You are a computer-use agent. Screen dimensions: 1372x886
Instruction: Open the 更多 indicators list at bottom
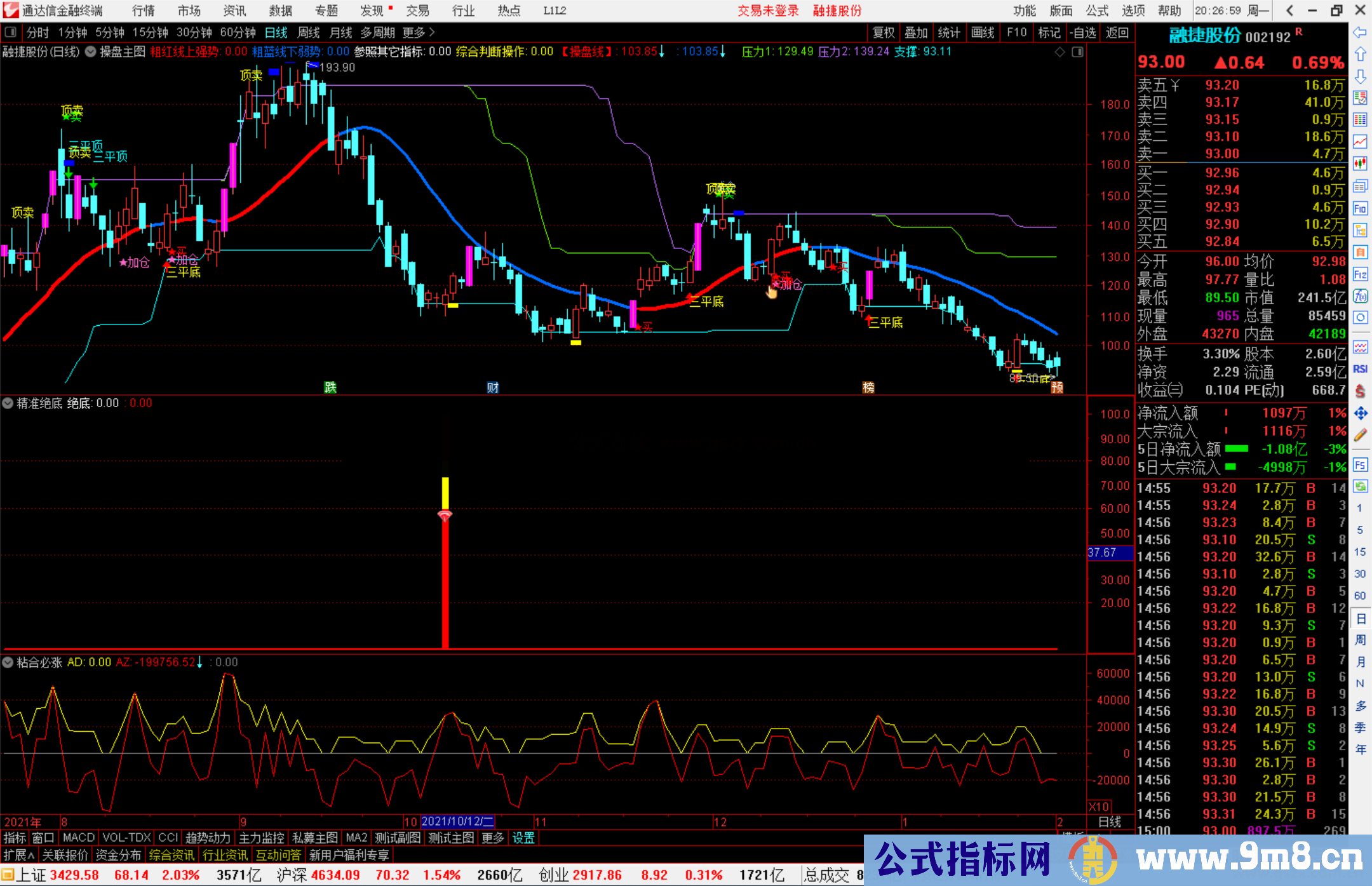(493, 838)
